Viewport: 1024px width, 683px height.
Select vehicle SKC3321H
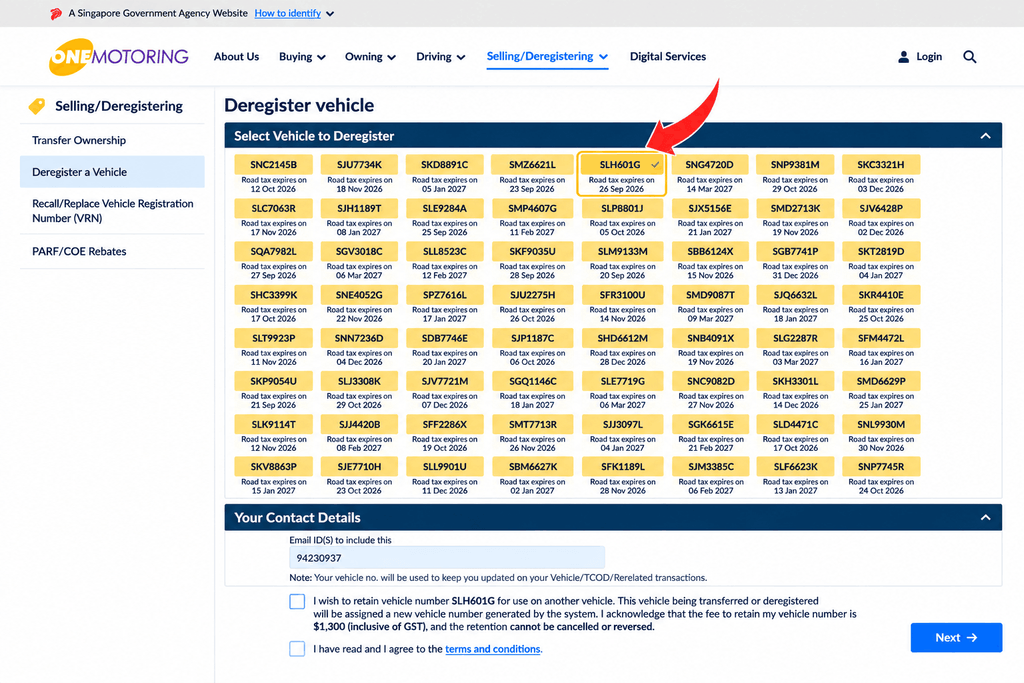tap(881, 165)
